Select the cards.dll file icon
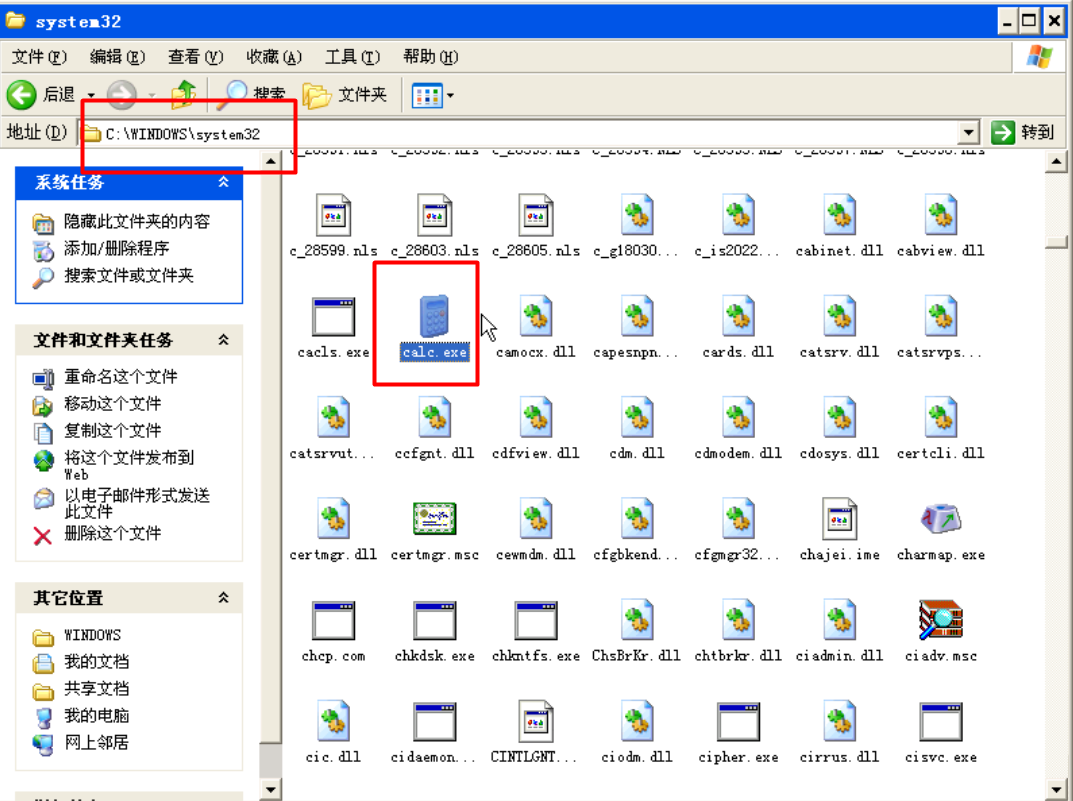The height and width of the screenshot is (801, 1073). [738, 316]
